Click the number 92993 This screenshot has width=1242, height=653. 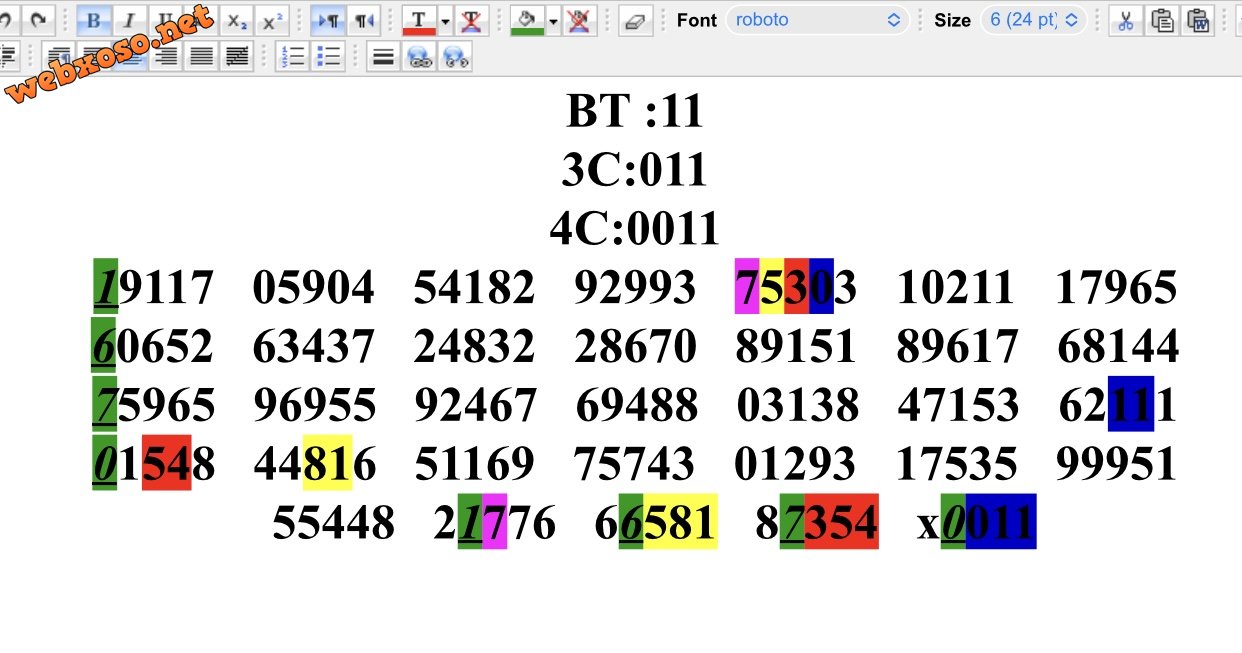click(635, 288)
